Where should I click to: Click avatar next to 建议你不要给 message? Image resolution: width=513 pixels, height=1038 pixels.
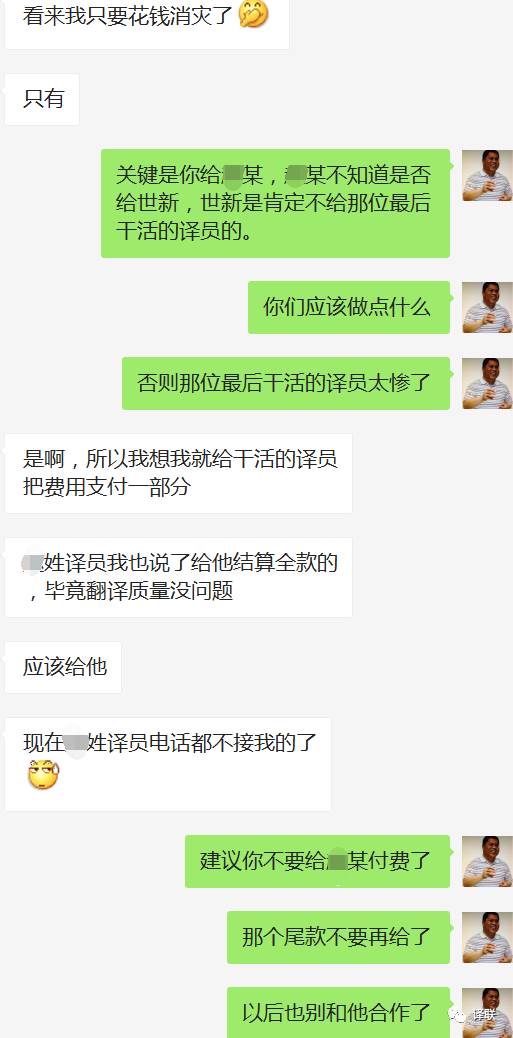[x=487, y=861]
